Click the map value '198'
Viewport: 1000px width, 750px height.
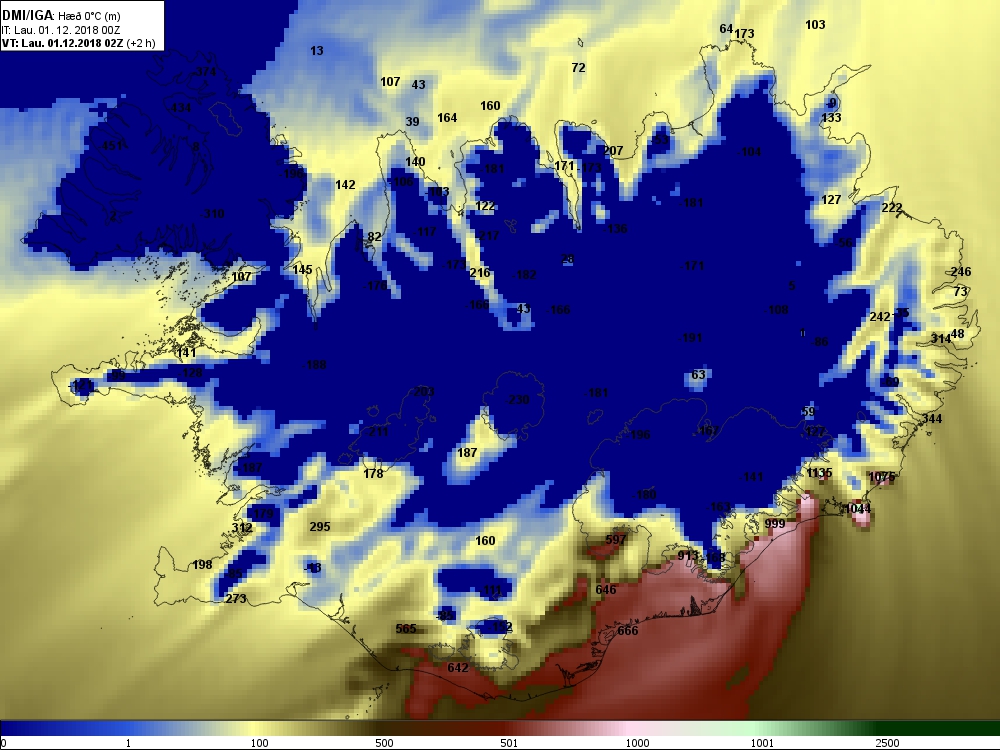pos(202,565)
